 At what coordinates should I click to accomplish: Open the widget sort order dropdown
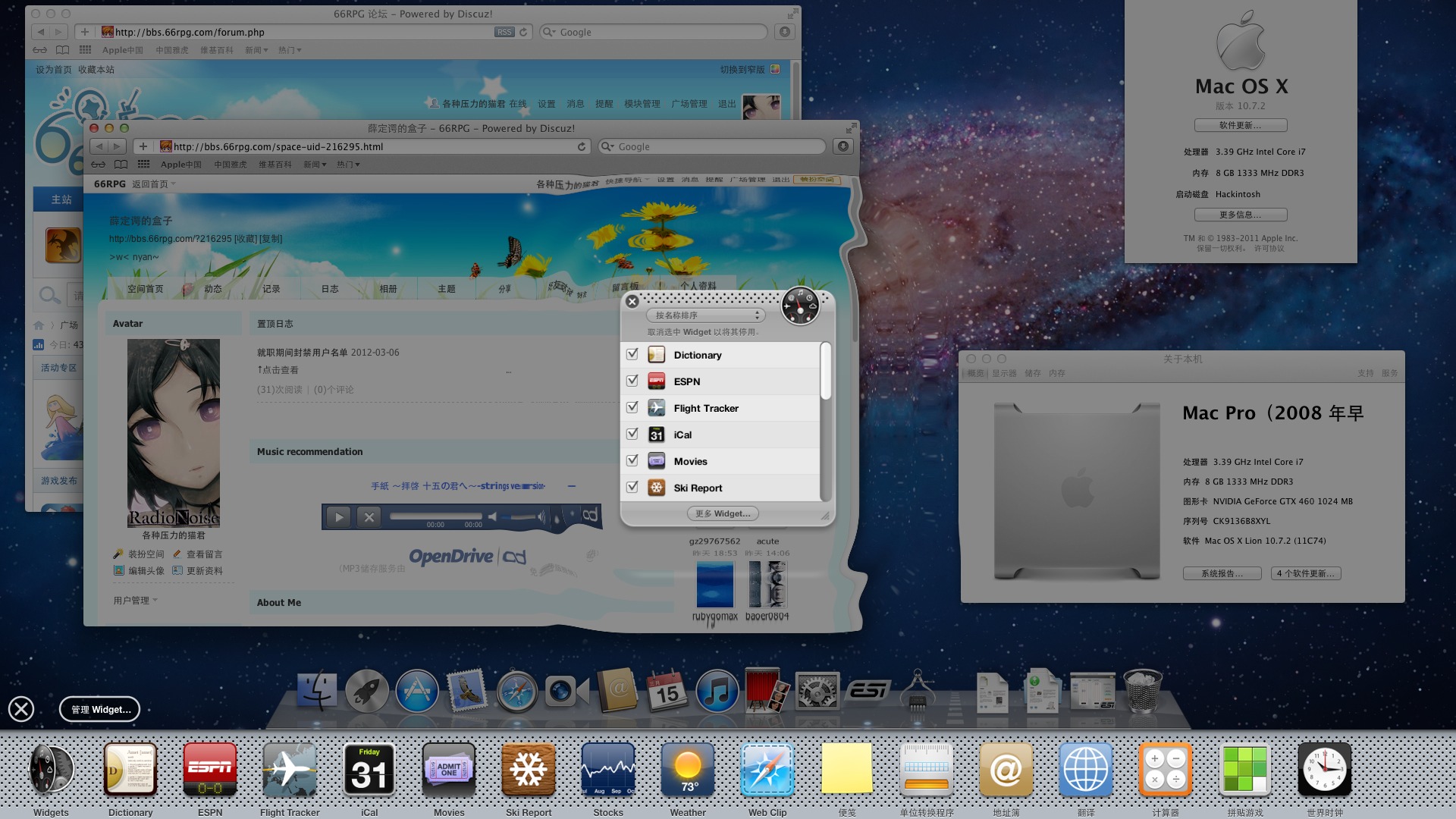(706, 315)
